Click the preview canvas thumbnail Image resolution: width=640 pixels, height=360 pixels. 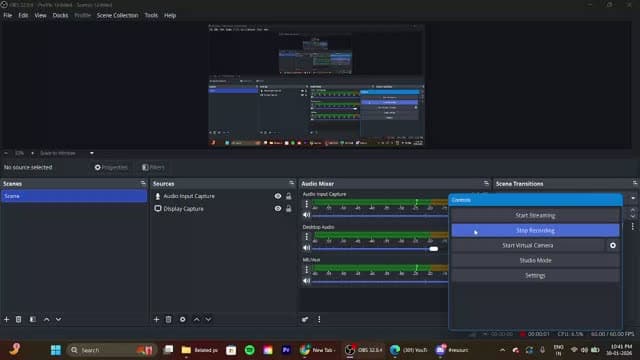[x=316, y=85]
